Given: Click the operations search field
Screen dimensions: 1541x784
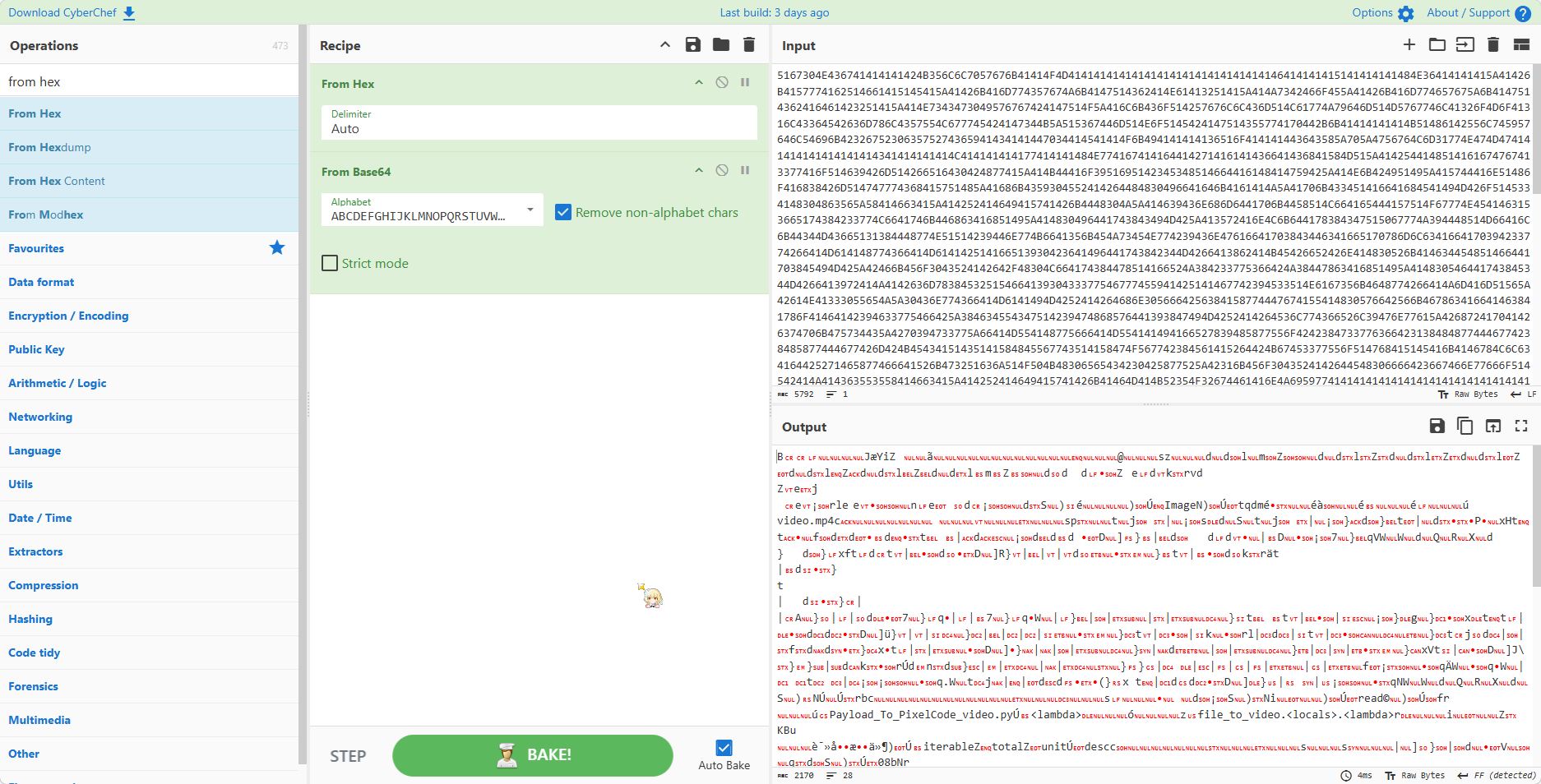Looking at the screenshot, I should pyautogui.click(x=150, y=81).
